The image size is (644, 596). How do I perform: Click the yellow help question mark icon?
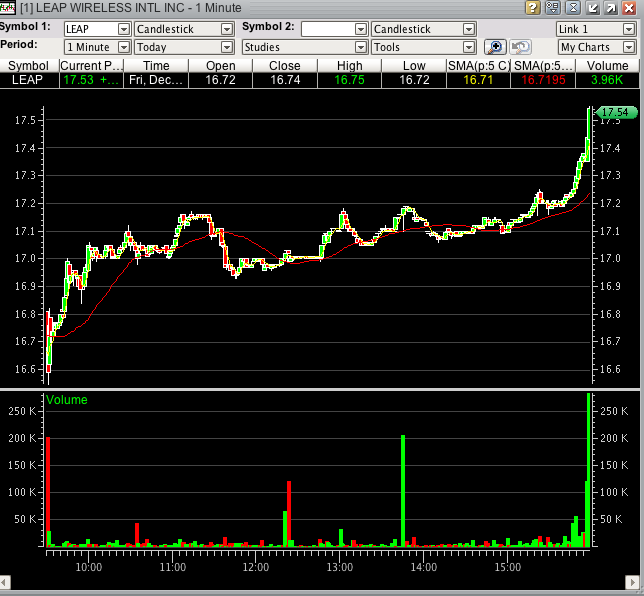532,8
